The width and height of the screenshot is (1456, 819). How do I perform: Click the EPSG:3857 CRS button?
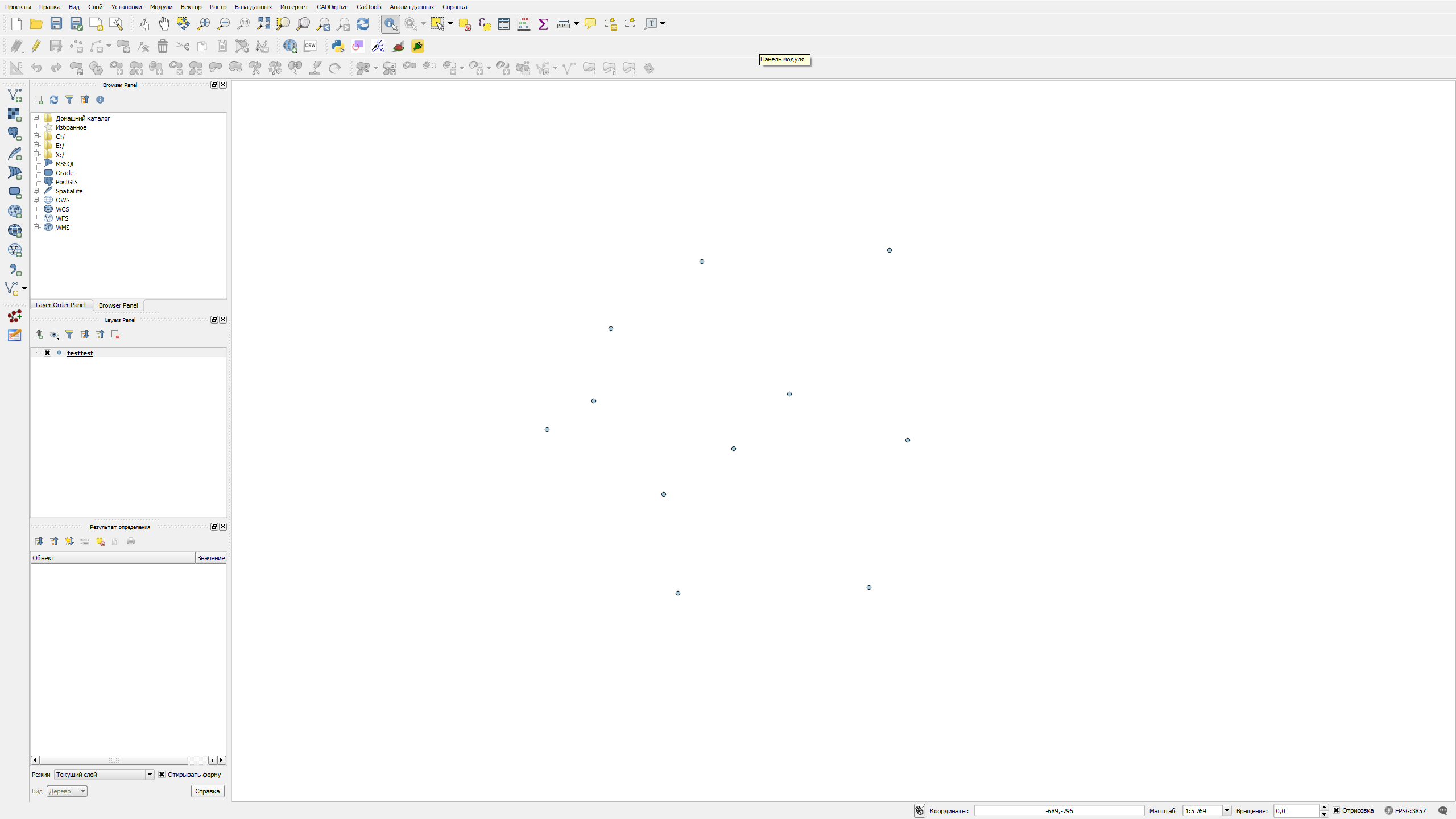[x=1405, y=810]
